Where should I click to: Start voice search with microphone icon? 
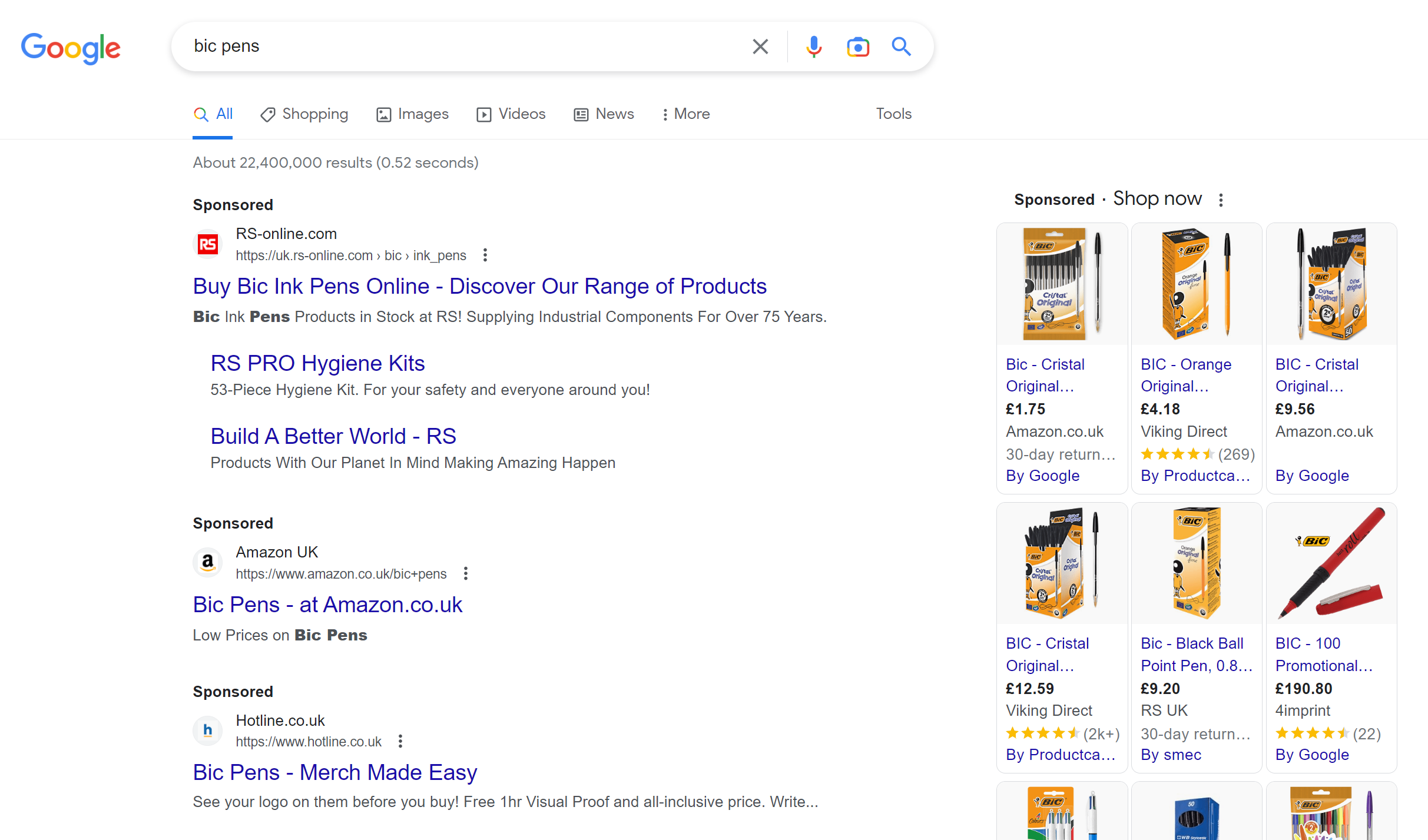click(814, 47)
